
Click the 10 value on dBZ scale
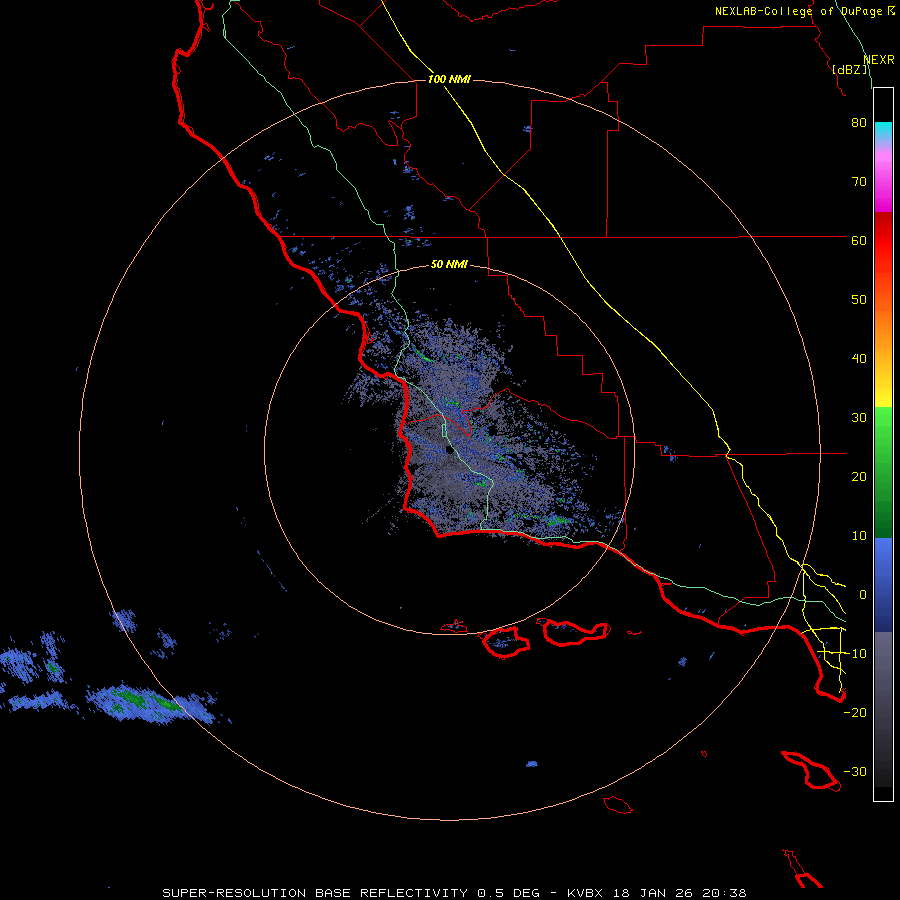coord(859,536)
